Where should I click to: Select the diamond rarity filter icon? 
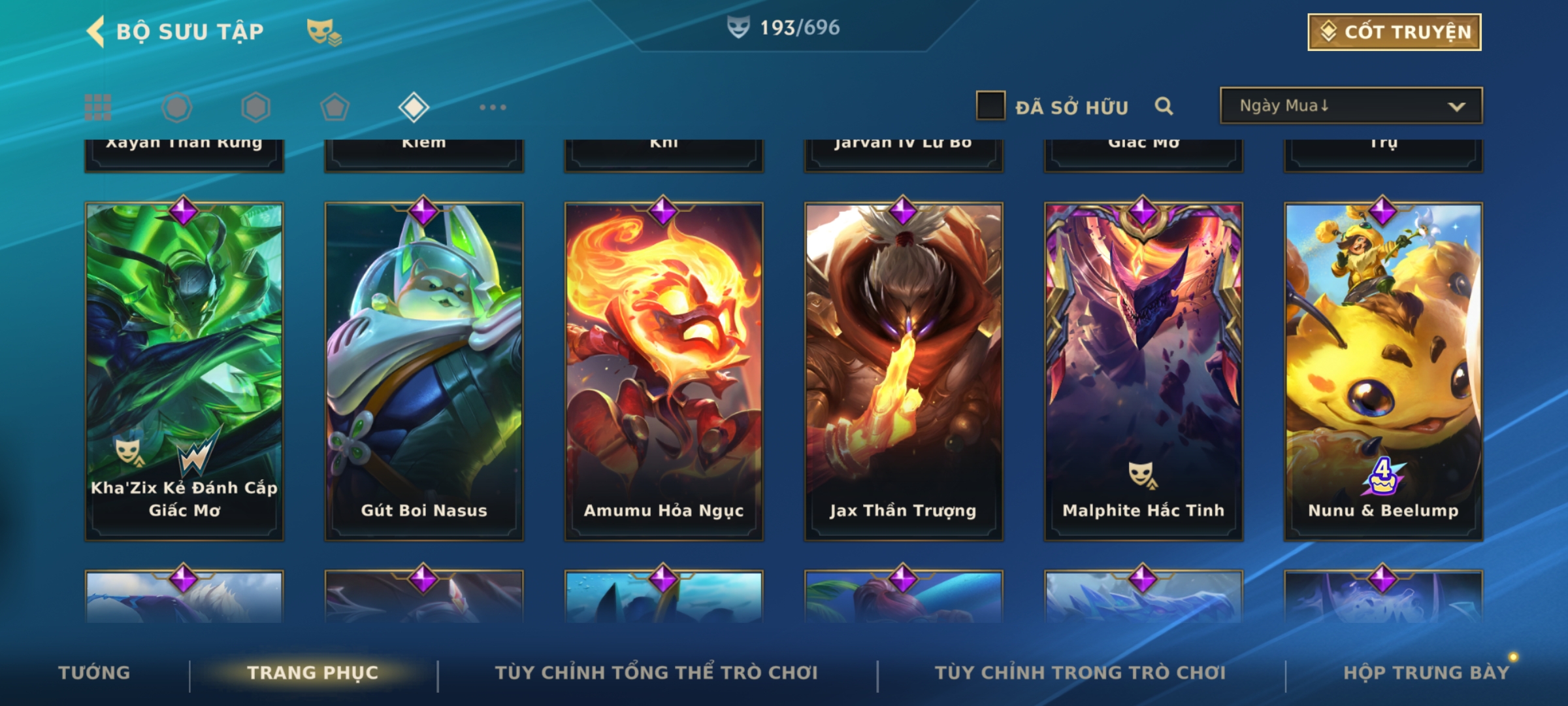[x=414, y=107]
